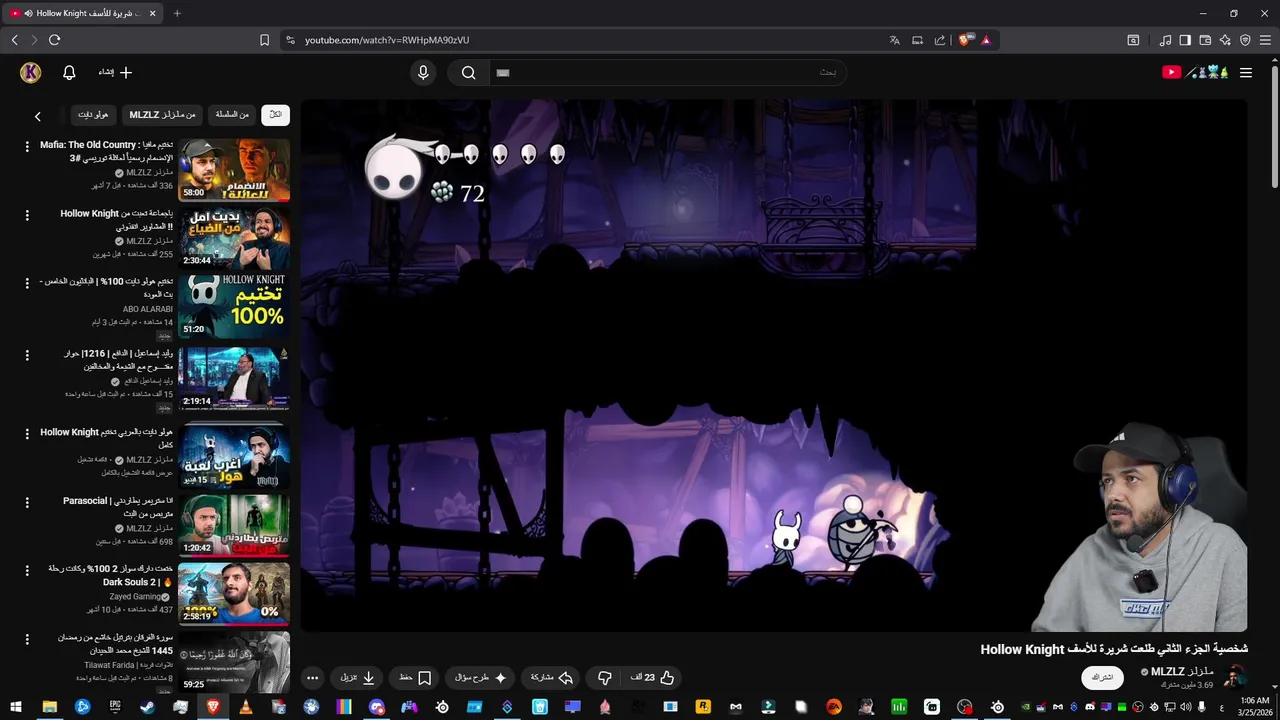Open the Leo AI sparkle icon
The height and width of the screenshot is (720, 1280).
tap(1225, 40)
